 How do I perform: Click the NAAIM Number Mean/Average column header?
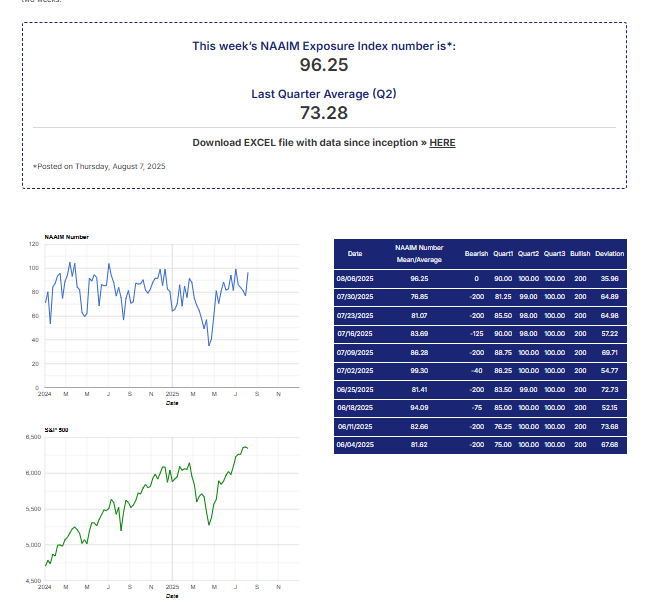(419, 253)
